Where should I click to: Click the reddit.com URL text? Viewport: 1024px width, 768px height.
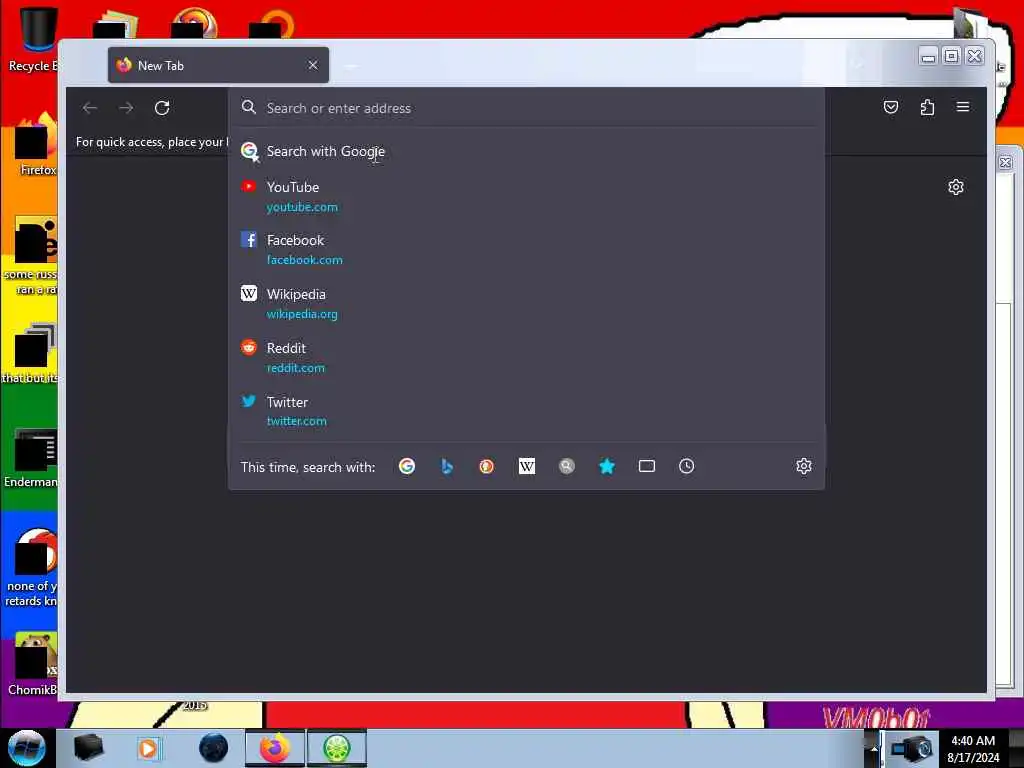[x=295, y=368]
